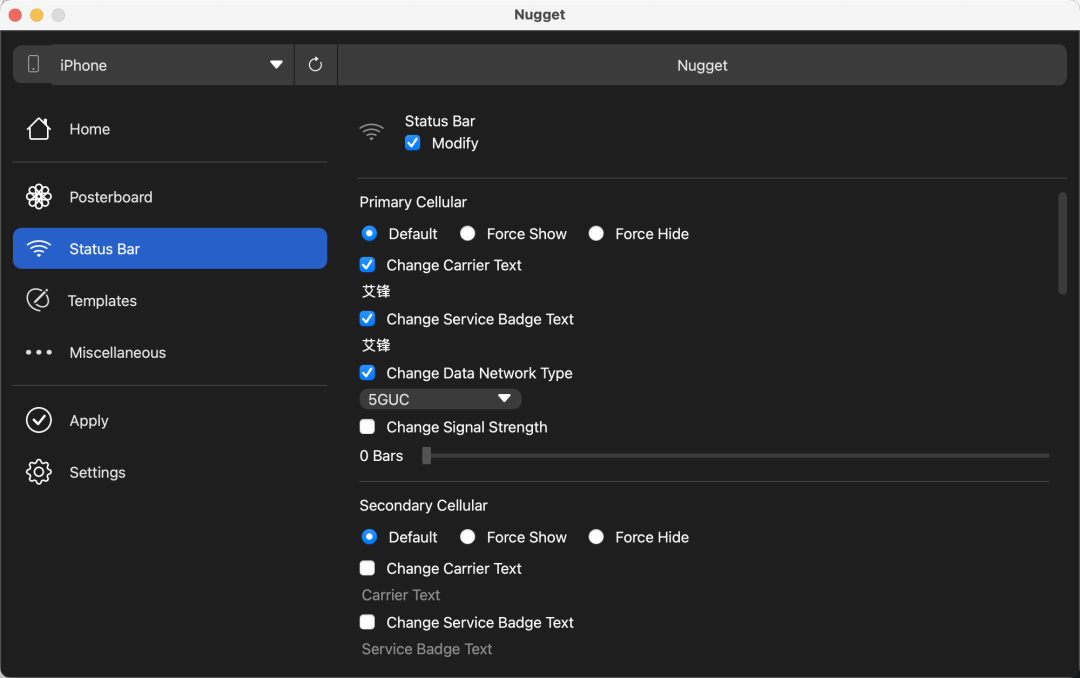Open the iPhone device dropdown

(x=172, y=65)
